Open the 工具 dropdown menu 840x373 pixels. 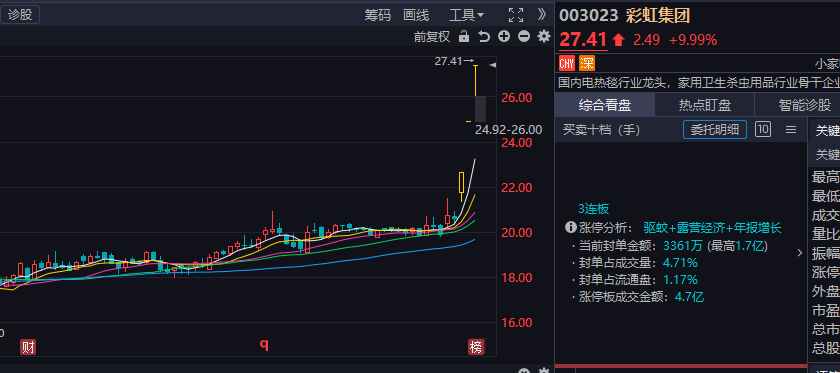click(466, 15)
